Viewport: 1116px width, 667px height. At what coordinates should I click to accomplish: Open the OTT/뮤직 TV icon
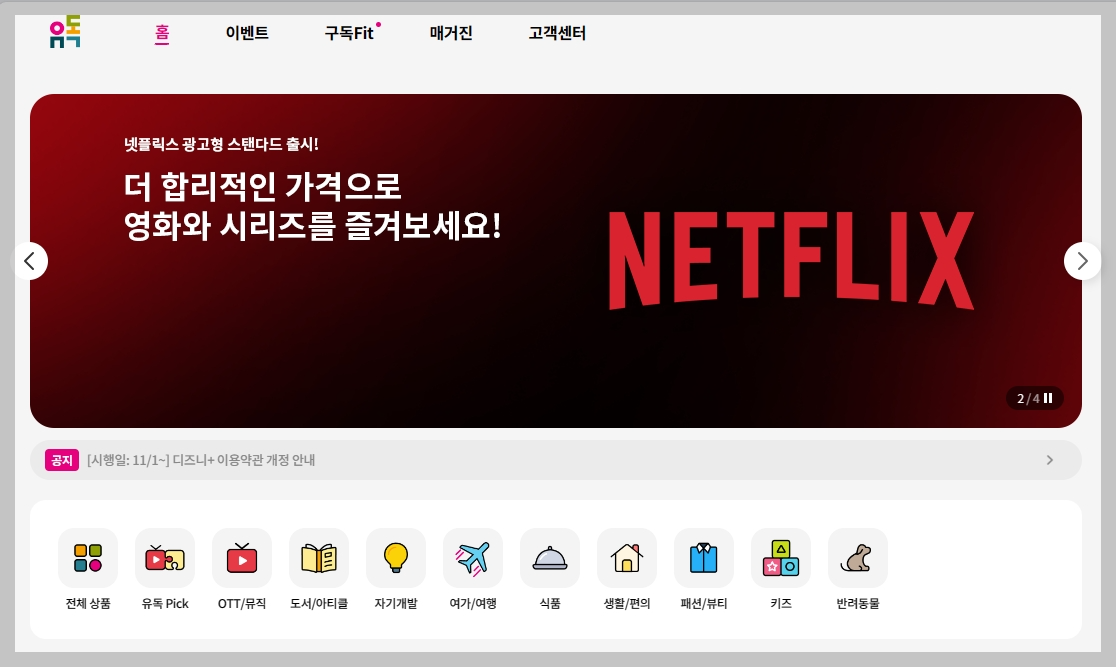pyautogui.click(x=241, y=558)
